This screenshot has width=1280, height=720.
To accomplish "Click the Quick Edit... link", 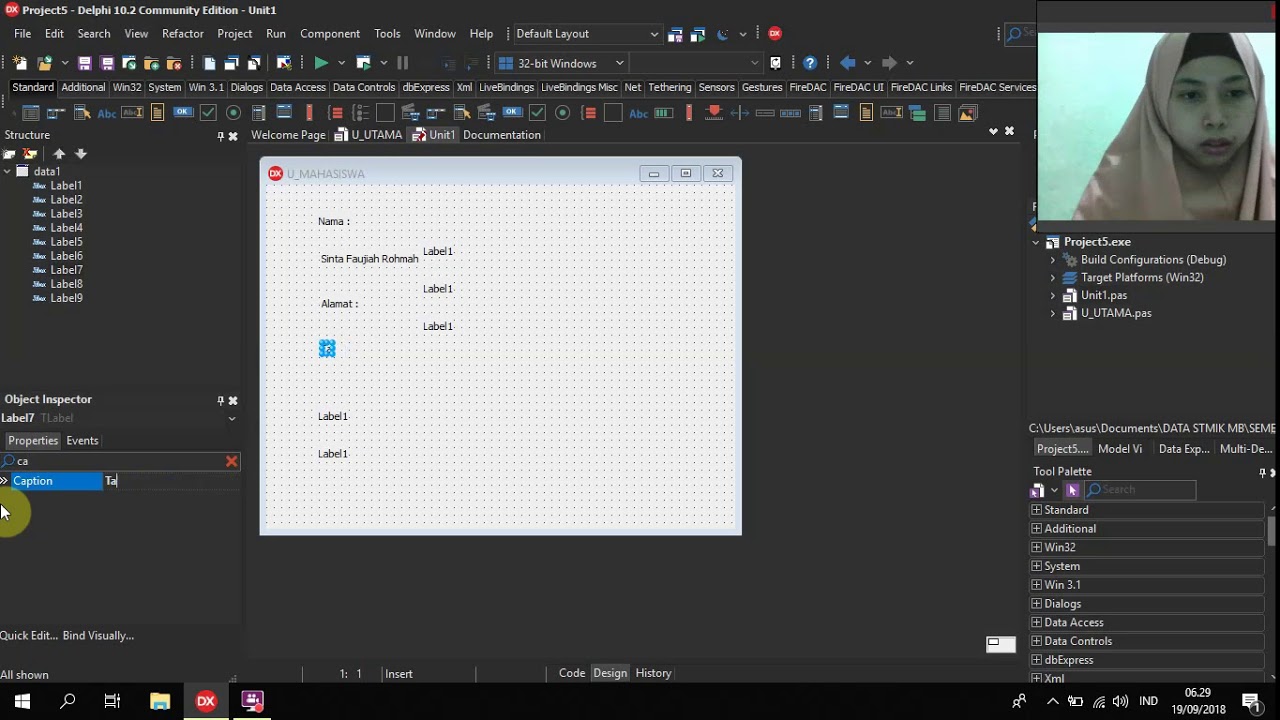I will pyautogui.click(x=29, y=635).
